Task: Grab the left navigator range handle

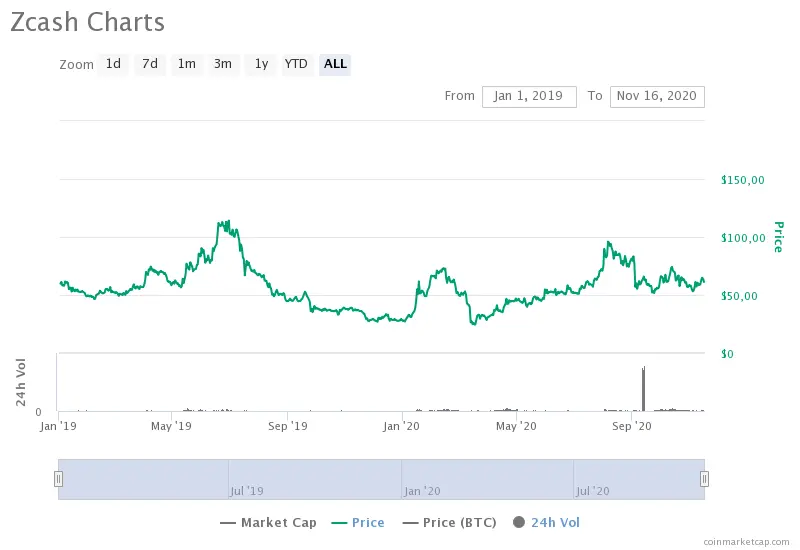Action: (x=58, y=479)
